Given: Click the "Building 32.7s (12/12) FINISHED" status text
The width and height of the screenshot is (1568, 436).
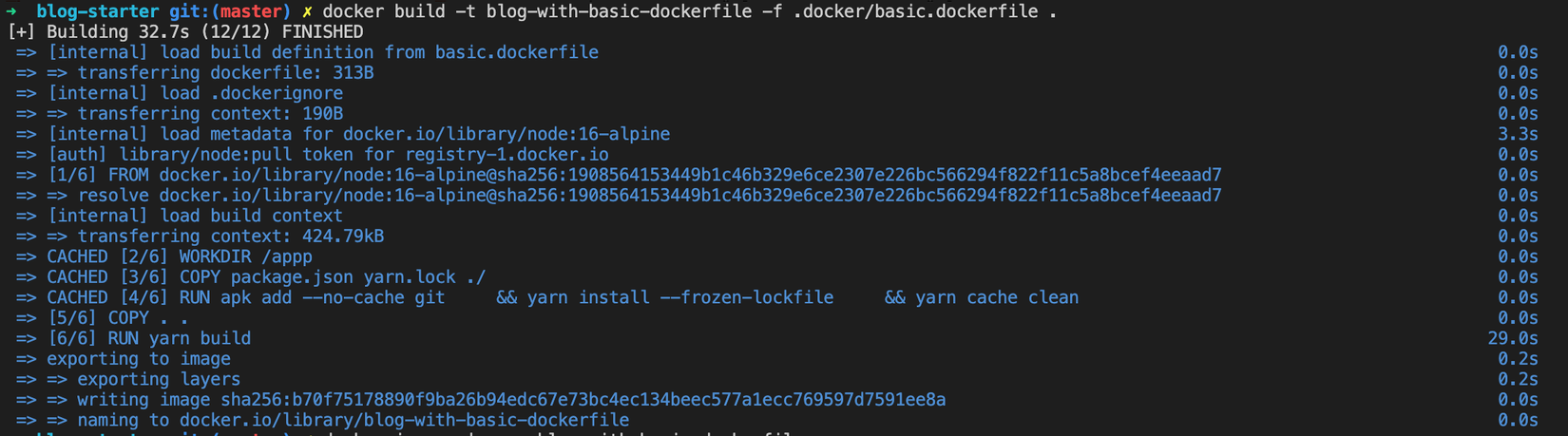Looking at the screenshot, I should (204, 31).
